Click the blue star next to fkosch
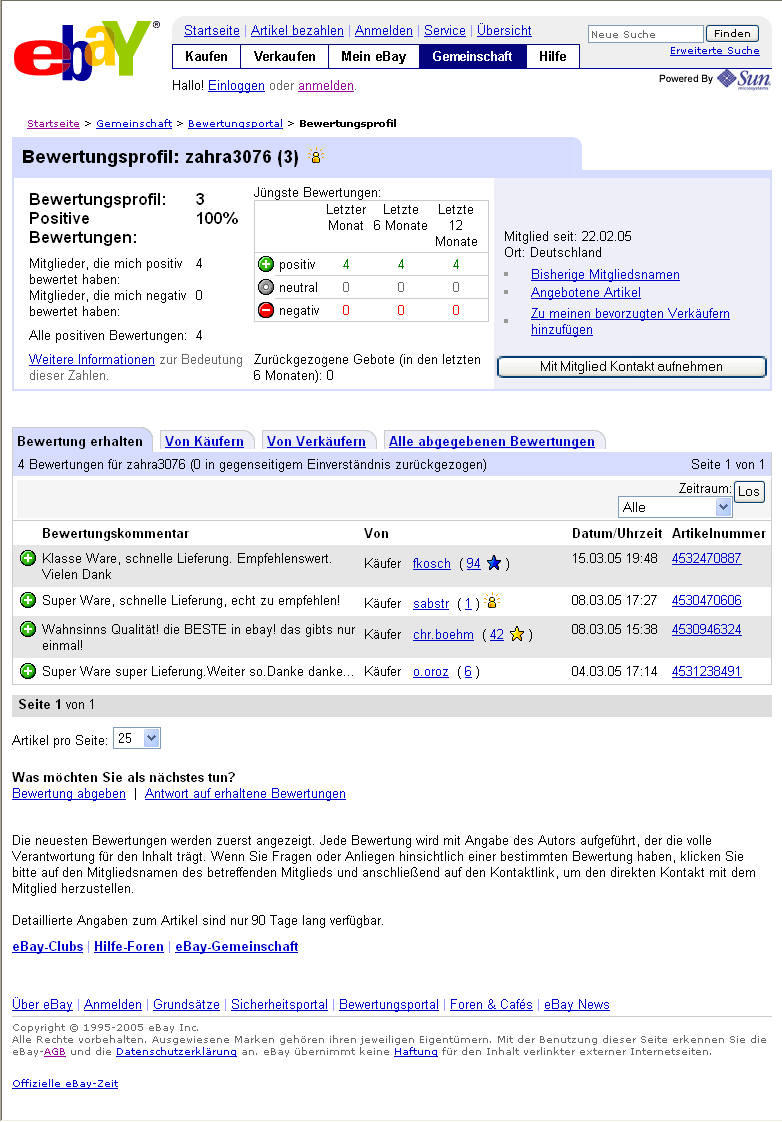 point(494,563)
